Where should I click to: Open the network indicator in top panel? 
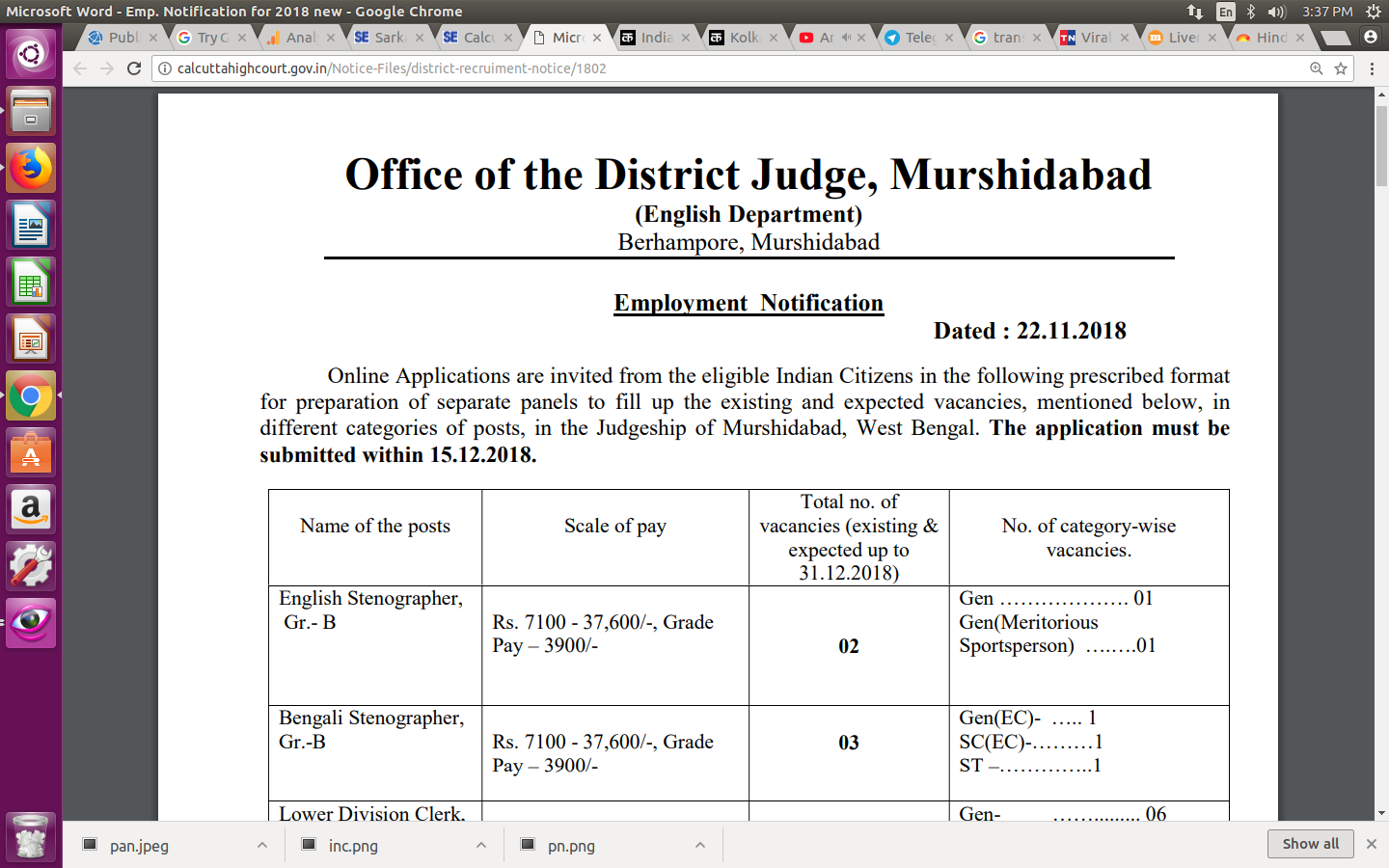[1195, 12]
